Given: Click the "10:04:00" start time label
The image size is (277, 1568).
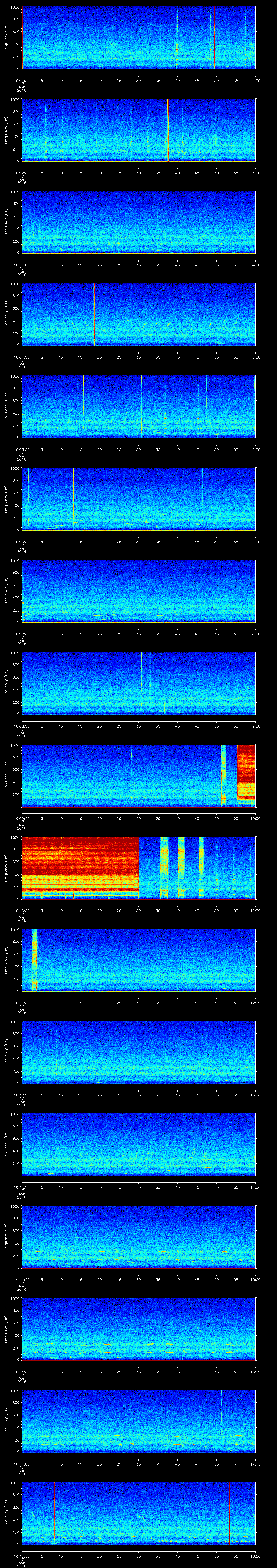Looking at the screenshot, I should click(21, 357).
